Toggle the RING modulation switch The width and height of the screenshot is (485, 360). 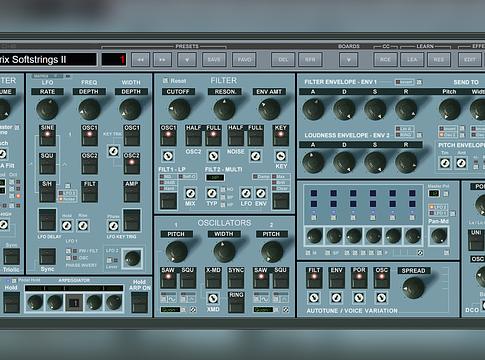point(236,302)
